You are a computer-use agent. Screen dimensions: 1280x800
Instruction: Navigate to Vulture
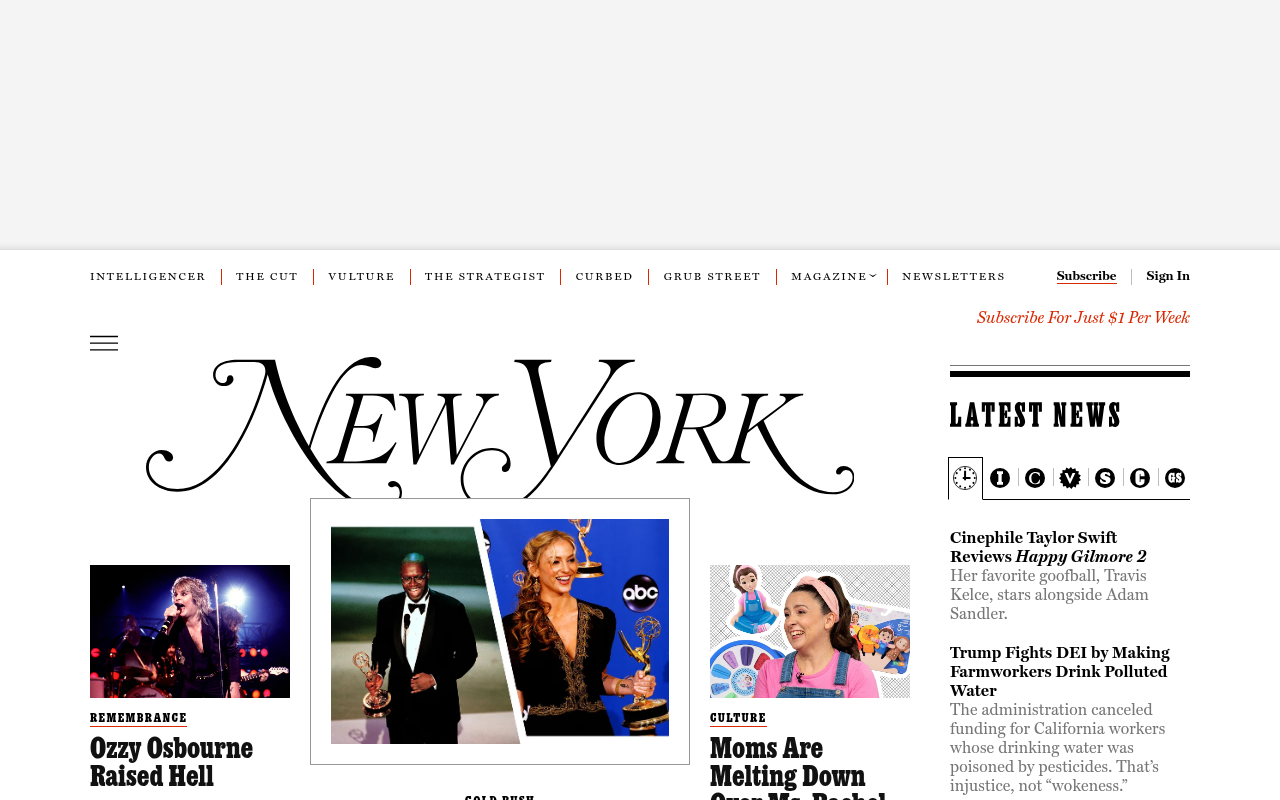(361, 277)
